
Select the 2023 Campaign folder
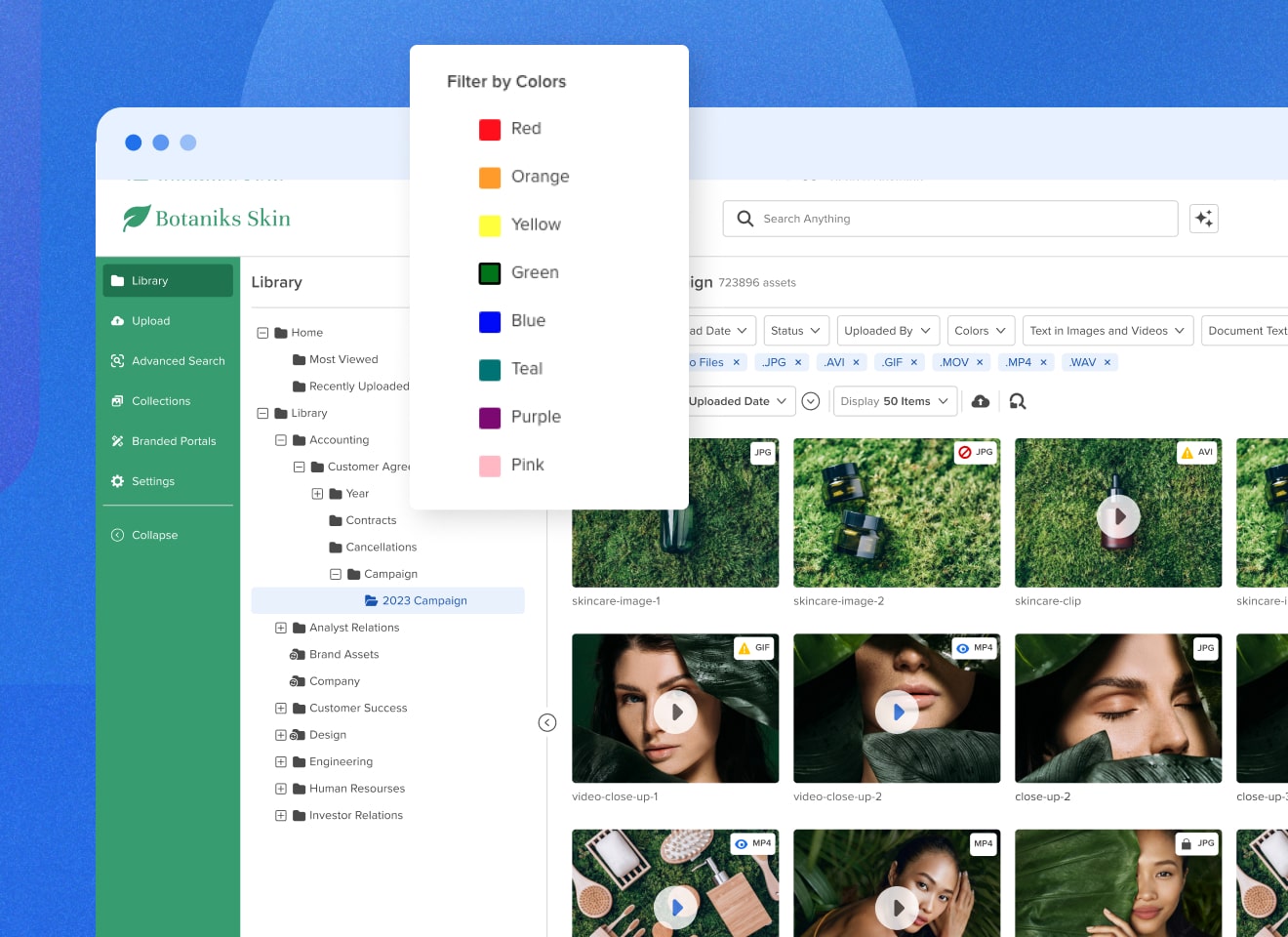click(388, 600)
